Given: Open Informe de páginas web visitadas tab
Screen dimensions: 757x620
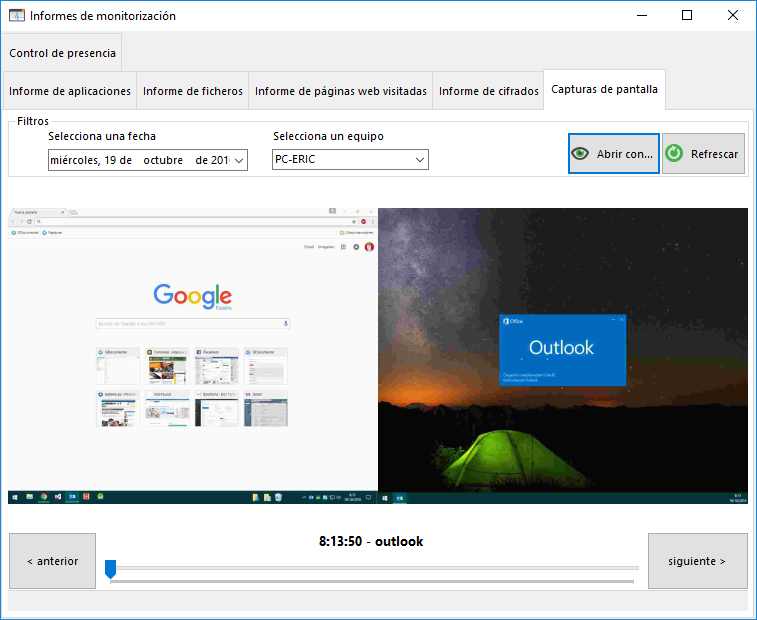Looking at the screenshot, I should pyautogui.click(x=340, y=91).
